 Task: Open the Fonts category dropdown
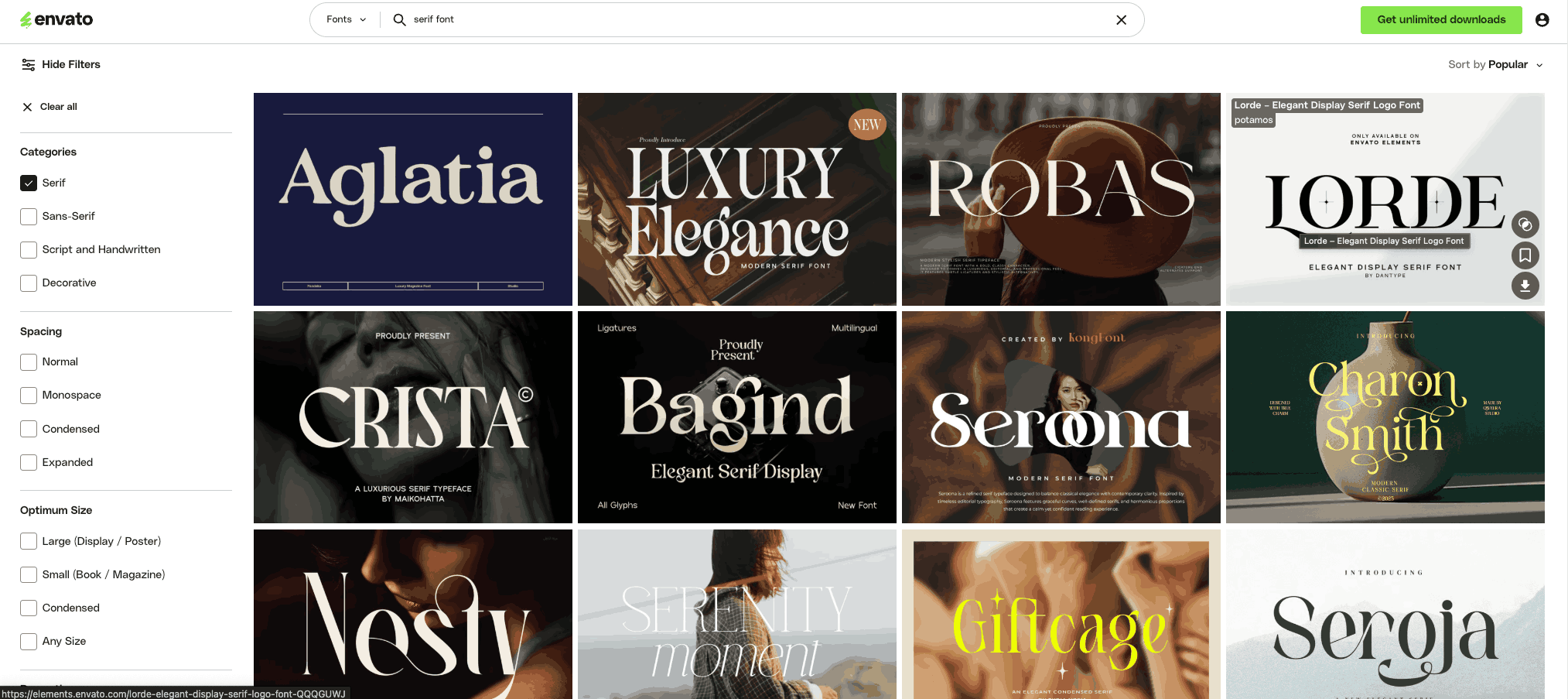[x=344, y=19]
